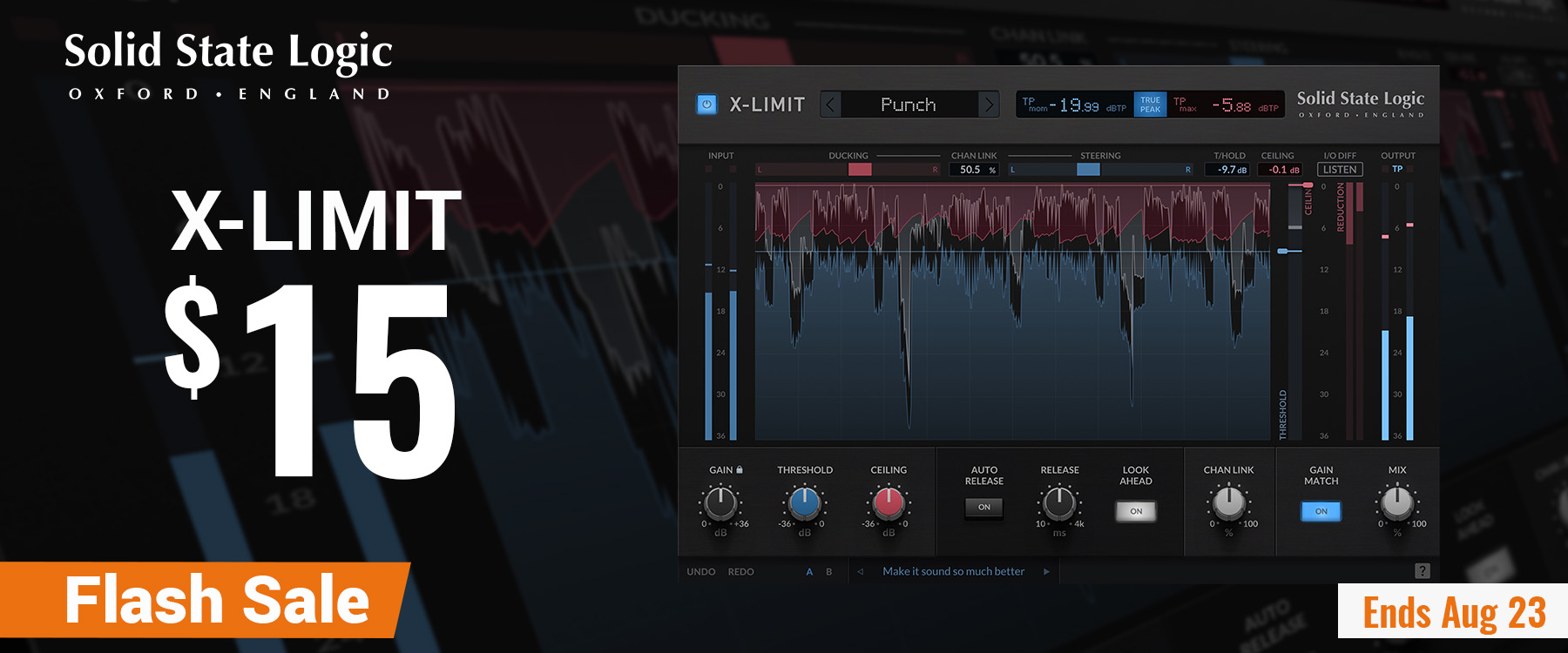The height and width of the screenshot is (653, 1568).
Task: Toggle the LOOK AHEAD ON switch
Action: pyautogui.click(x=1136, y=511)
